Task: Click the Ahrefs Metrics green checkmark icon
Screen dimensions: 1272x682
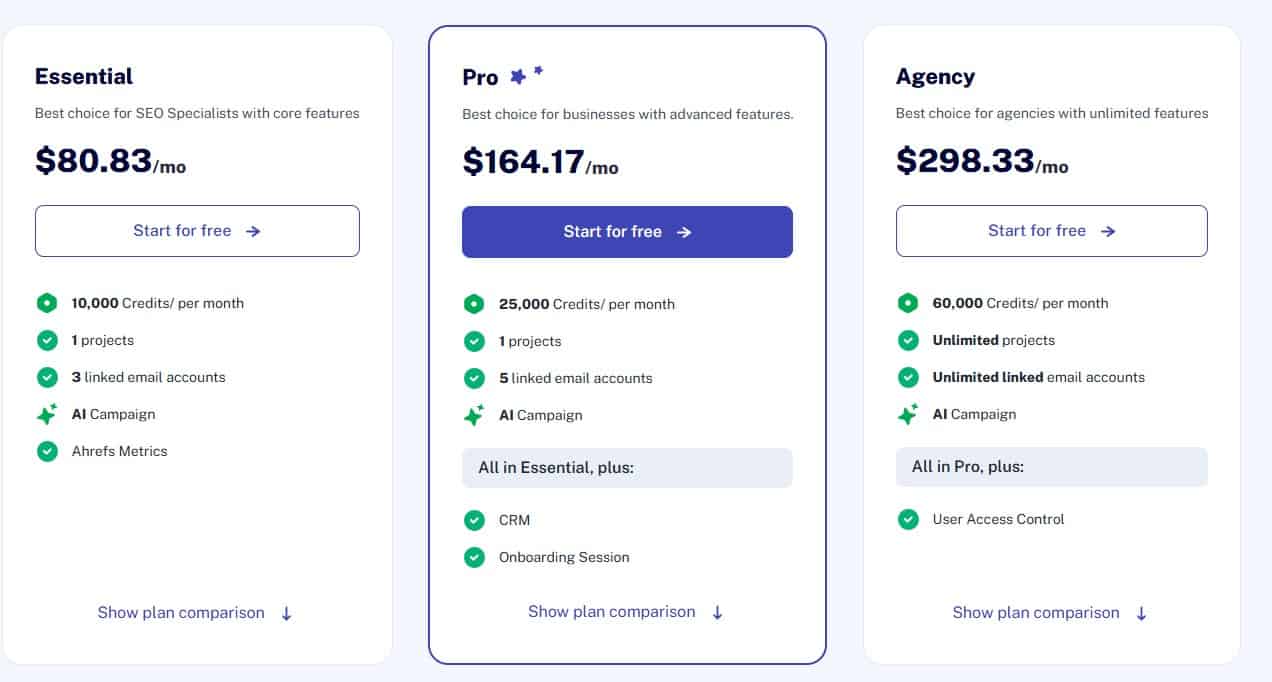Action: pyautogui.click(x=47, y=451)
